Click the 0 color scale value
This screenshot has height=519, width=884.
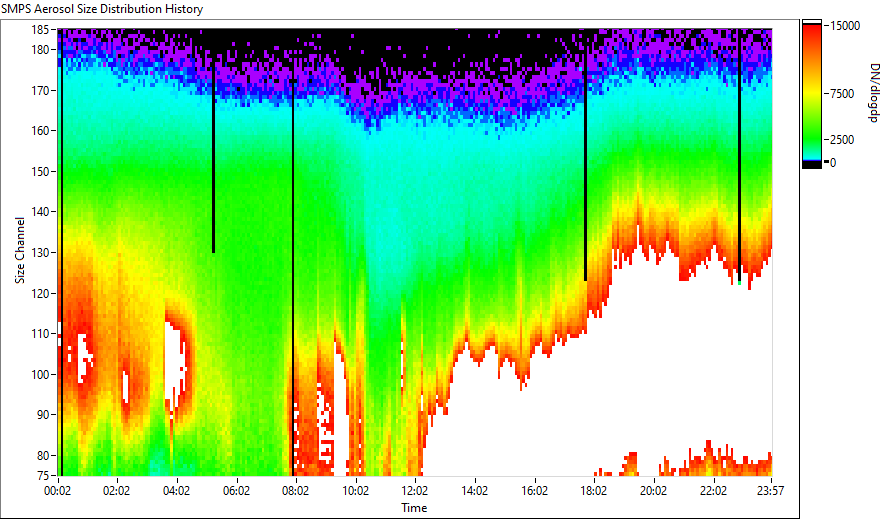tap(833, 163)
